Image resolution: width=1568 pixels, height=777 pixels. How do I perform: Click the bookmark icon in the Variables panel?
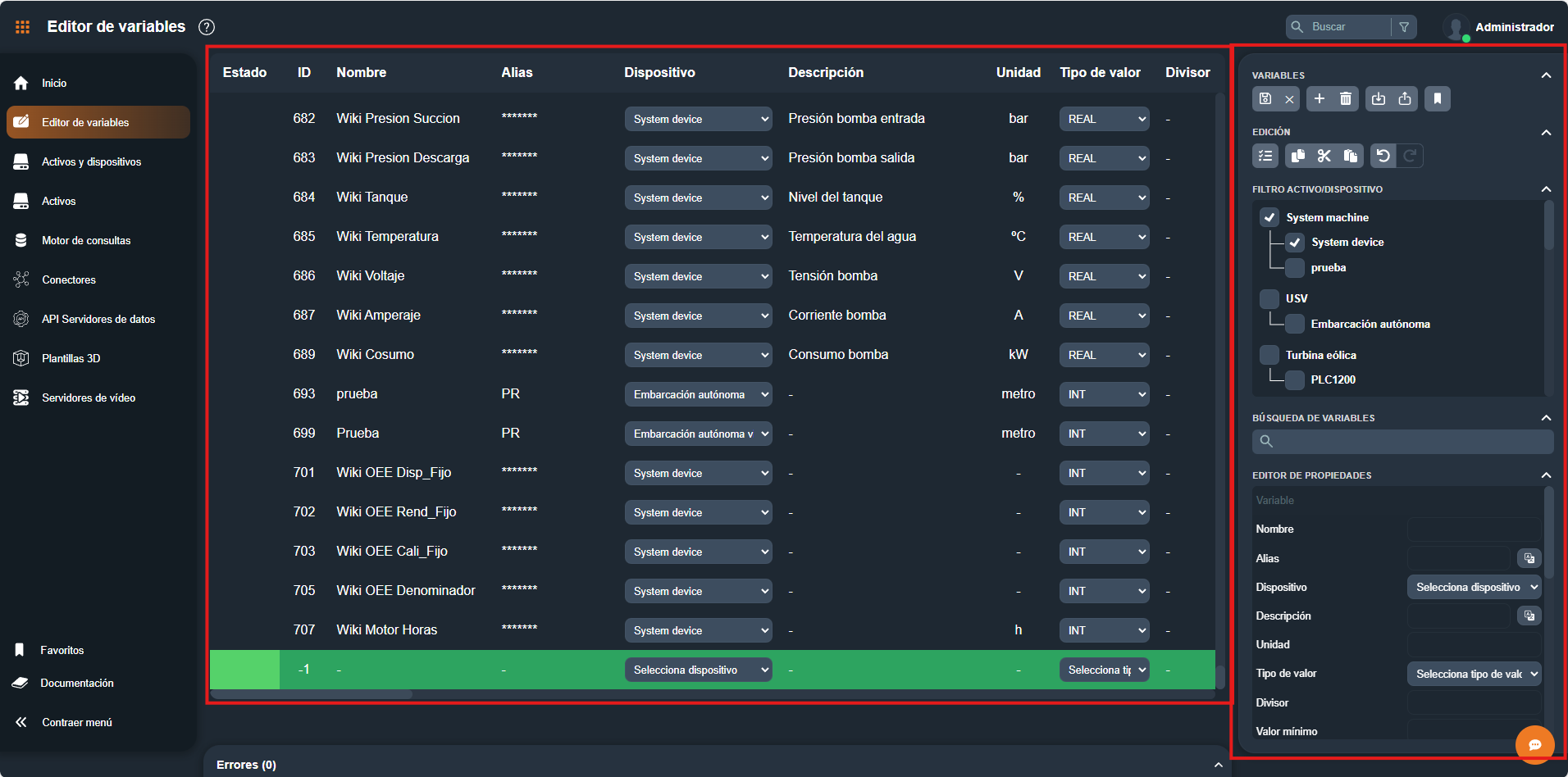[1437, 98]
